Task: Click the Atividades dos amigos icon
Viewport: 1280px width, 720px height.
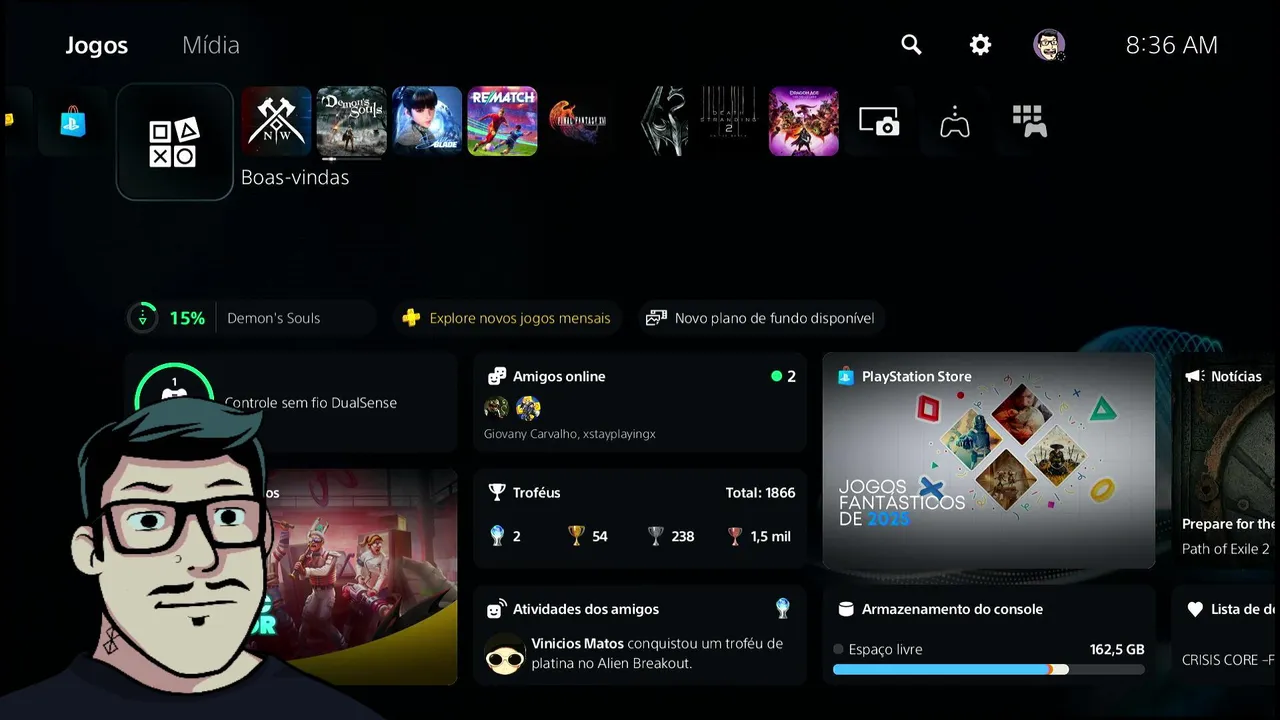Action: point(496,609)
